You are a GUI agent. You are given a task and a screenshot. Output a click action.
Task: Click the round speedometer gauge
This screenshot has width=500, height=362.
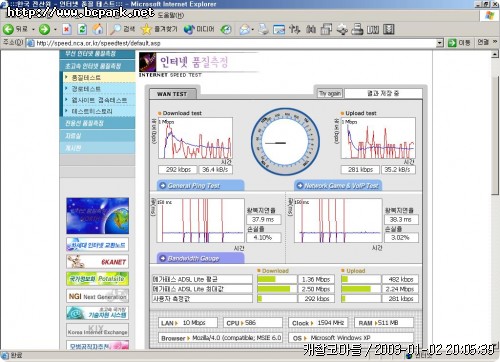[x=285, y=141]
